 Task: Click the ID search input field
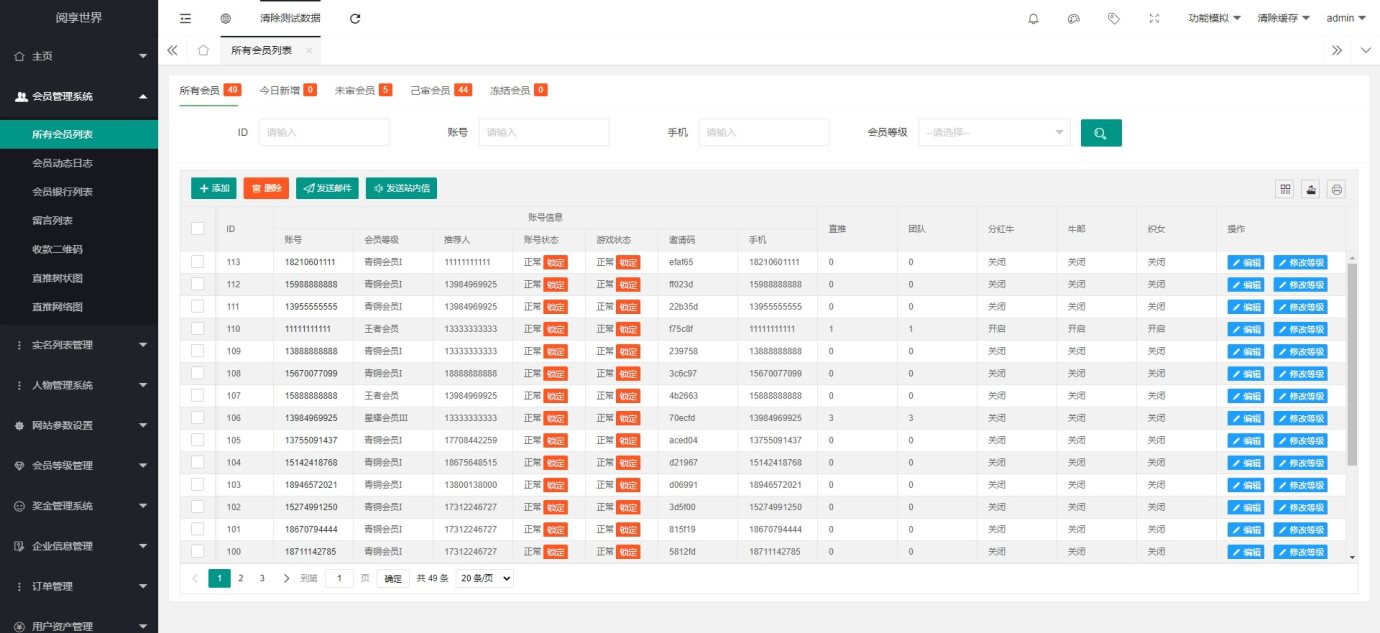[324, 132]
